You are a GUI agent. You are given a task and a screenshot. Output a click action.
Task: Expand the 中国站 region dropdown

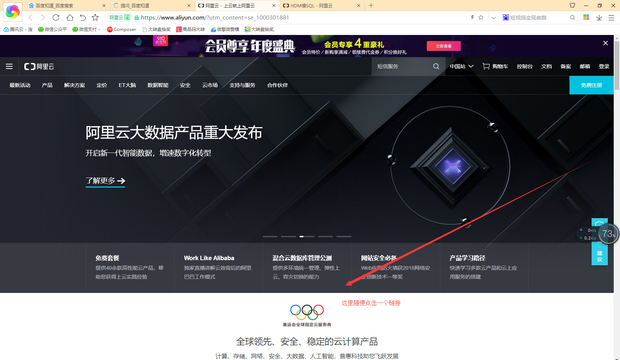point(461,66)
